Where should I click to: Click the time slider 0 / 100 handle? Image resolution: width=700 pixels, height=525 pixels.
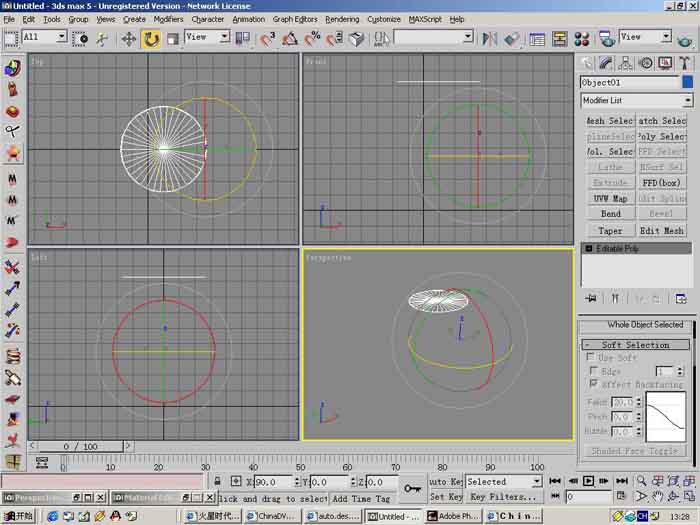click(80, 446)
